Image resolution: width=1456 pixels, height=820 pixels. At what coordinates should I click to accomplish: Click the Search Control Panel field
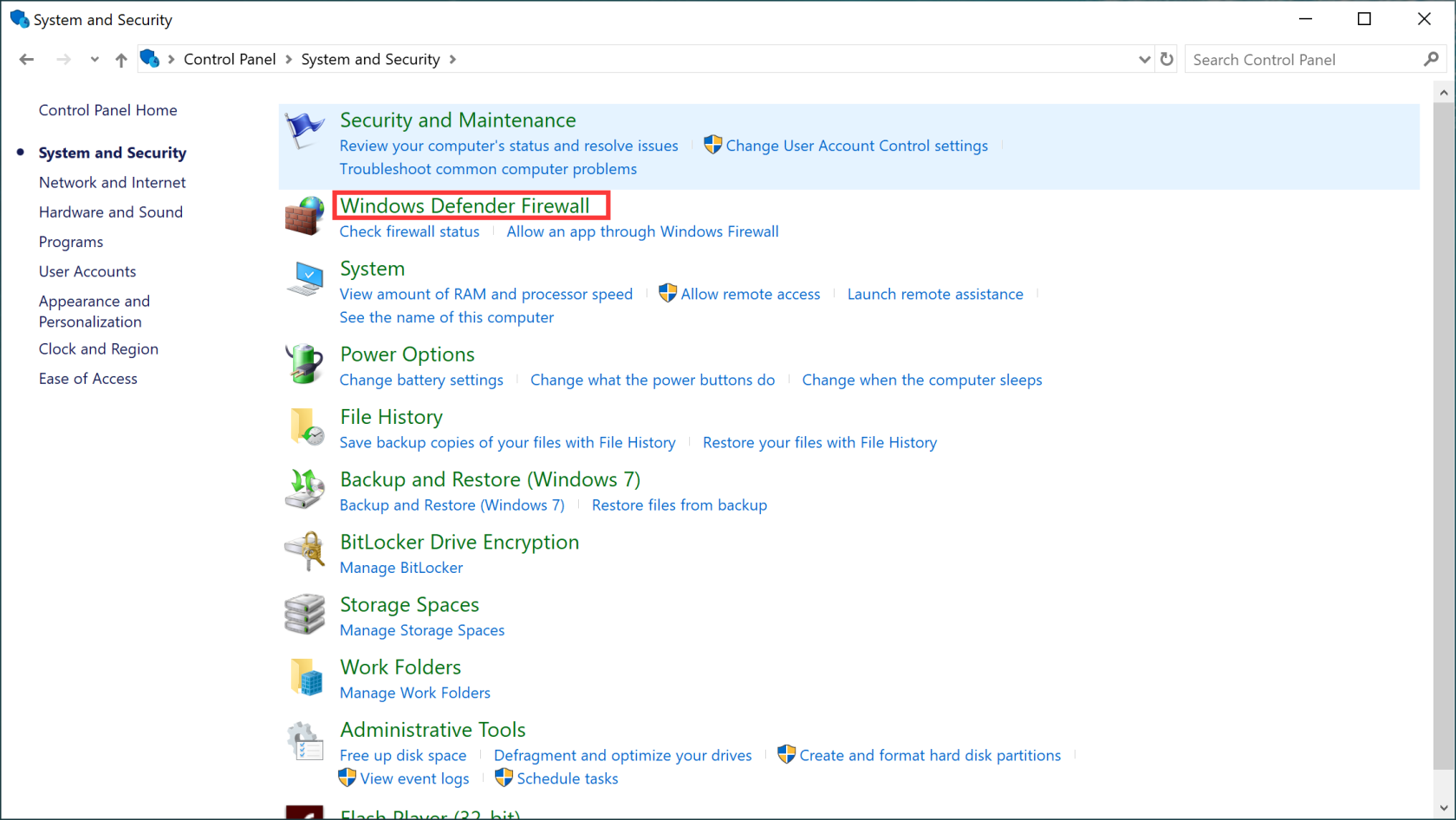click(x=1303, y=59)
